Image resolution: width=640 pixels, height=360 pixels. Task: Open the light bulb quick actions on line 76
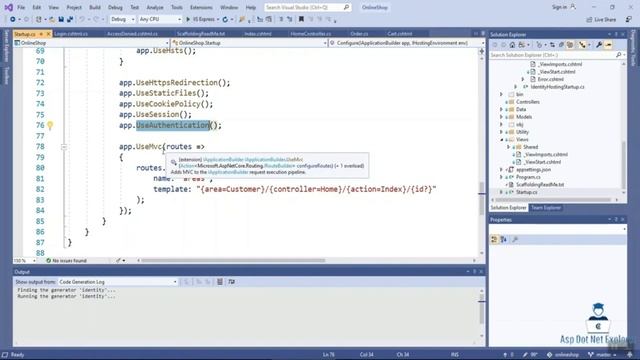pyautogui.click(x=50, y=125)
